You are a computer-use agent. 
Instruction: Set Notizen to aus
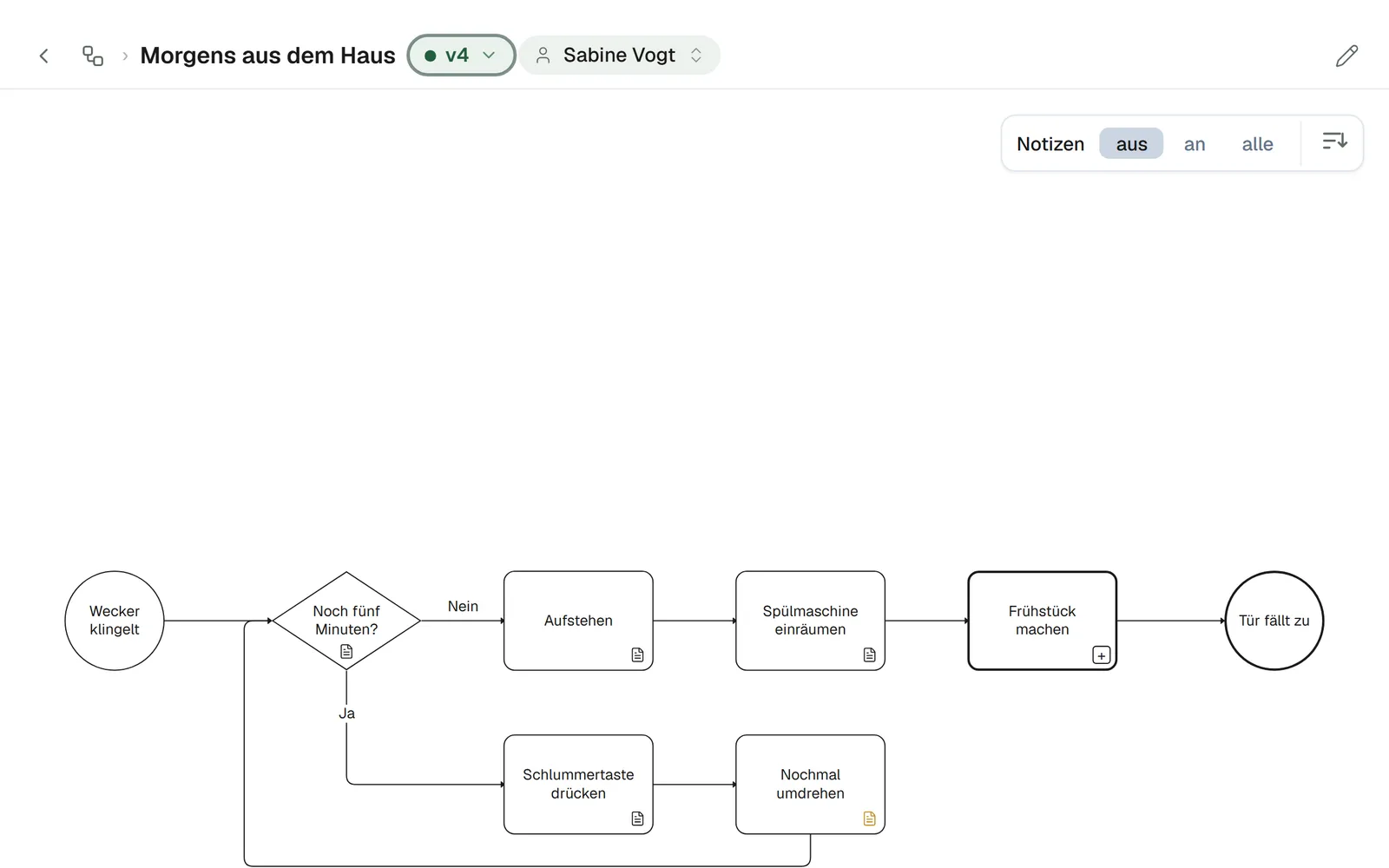tap(1131, 144)
